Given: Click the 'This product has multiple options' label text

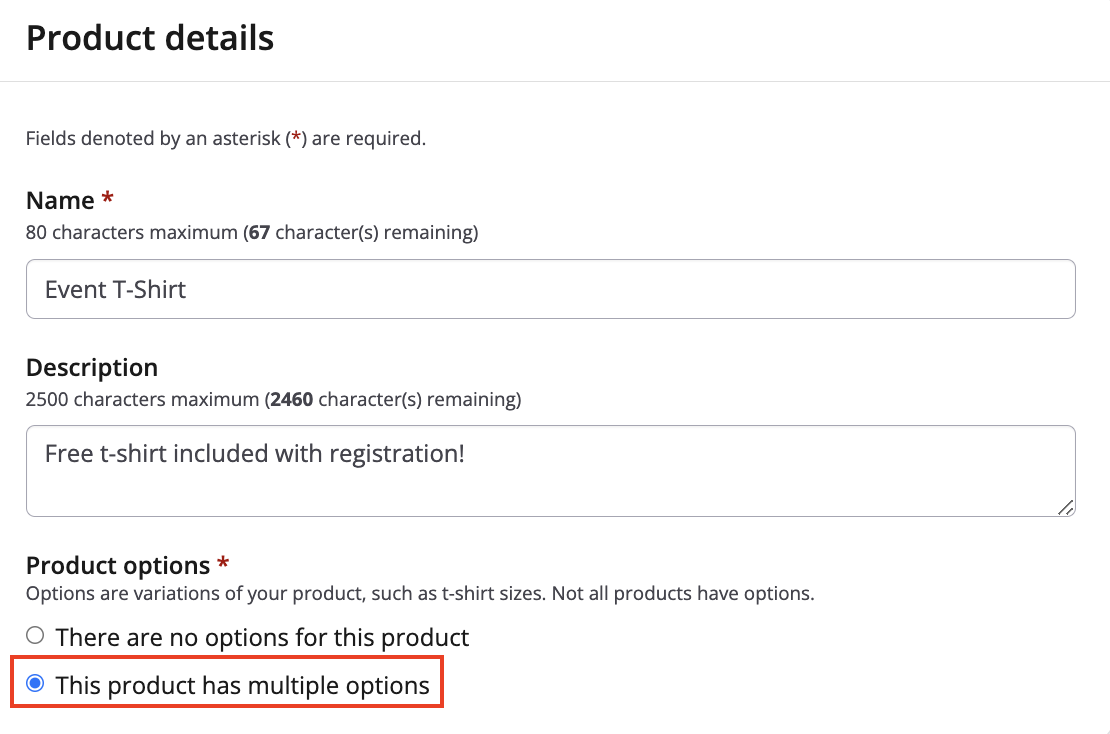Looking at the screenshot, I should [243, 686].
